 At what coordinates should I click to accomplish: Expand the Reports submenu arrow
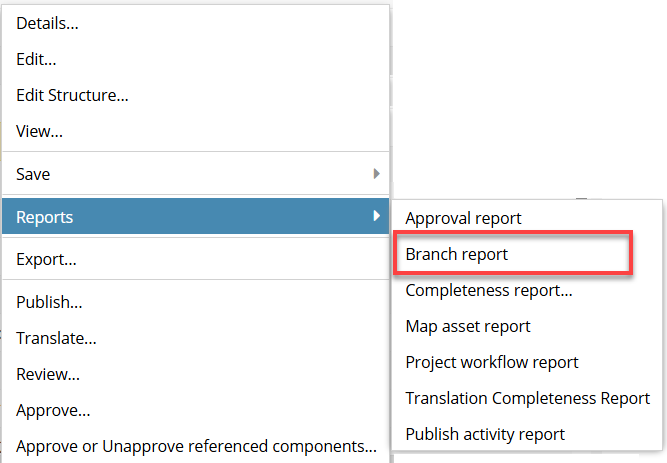[376, 216]
